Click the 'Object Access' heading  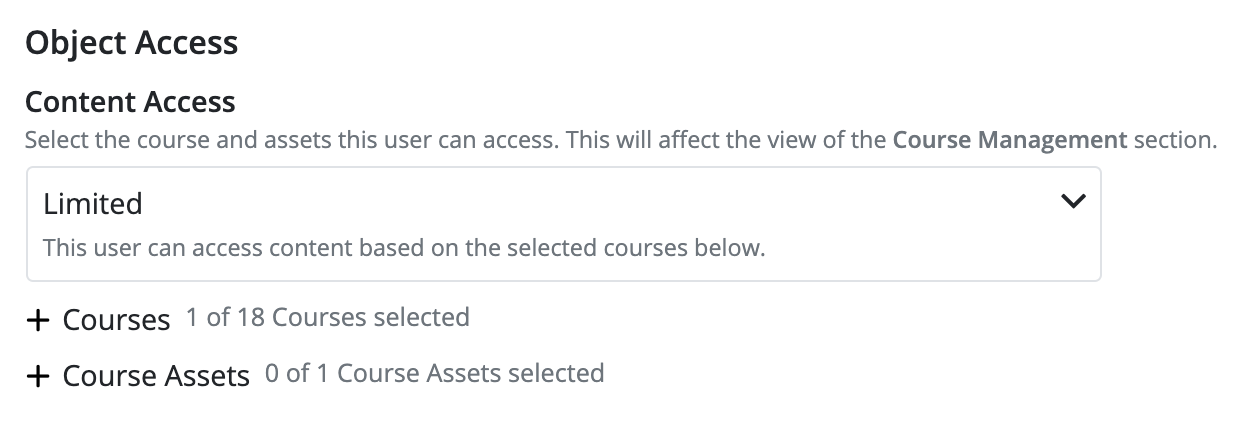click(131, 43)
